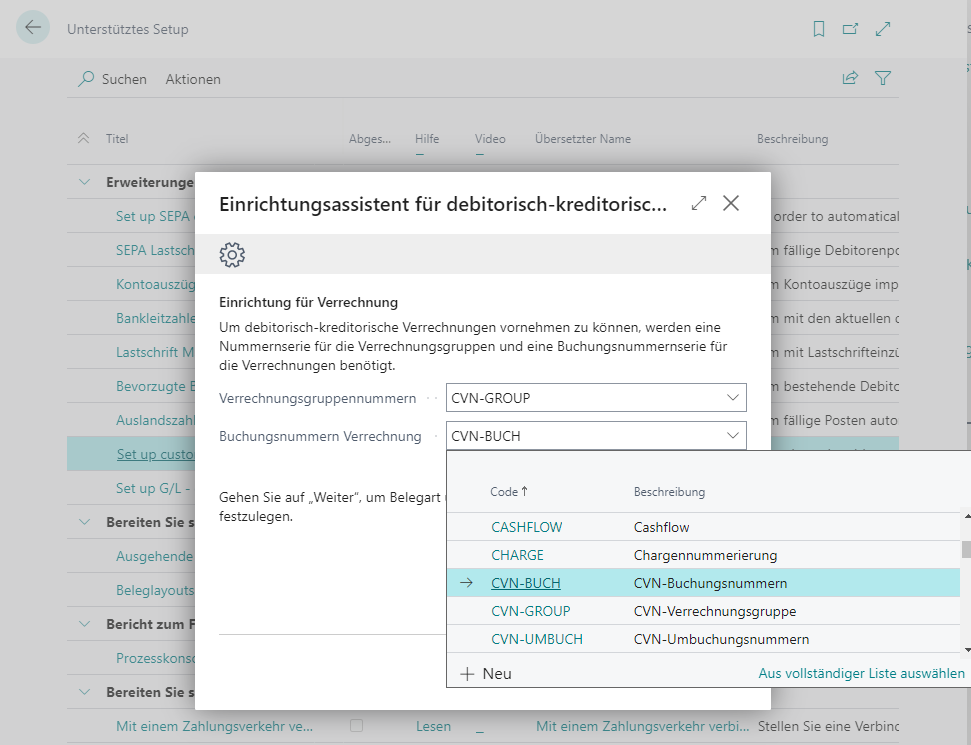The width and height of the screenshot is (971, 745).
Task: Open the Verrechnungsgruppennummern dropdown arrow
Action: point(733,398)
